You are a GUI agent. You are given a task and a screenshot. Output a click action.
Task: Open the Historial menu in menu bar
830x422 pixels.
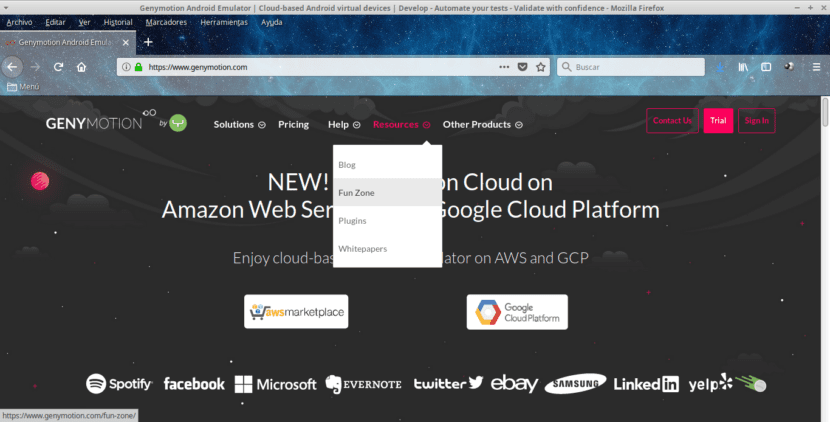point(118,21)
